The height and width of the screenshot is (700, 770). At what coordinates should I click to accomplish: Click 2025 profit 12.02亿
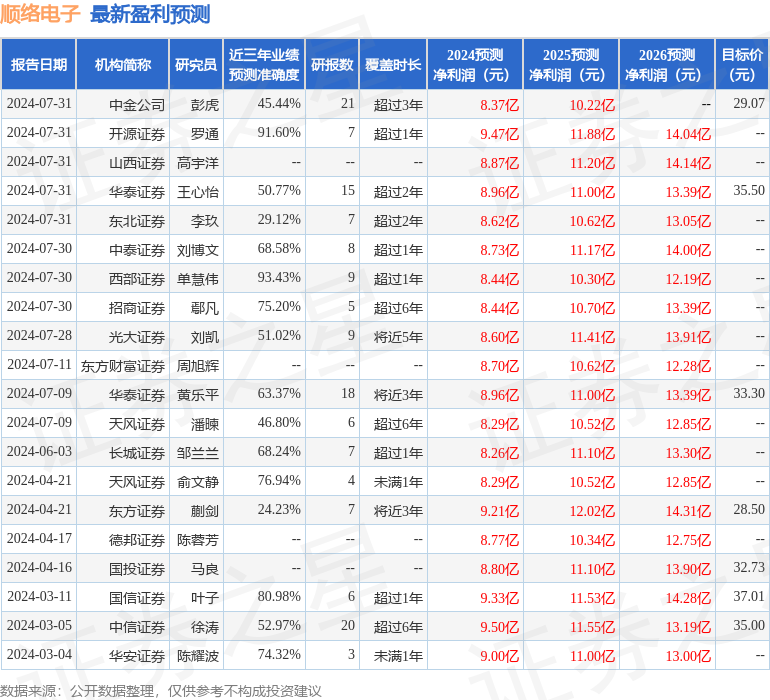pos(592,510)
